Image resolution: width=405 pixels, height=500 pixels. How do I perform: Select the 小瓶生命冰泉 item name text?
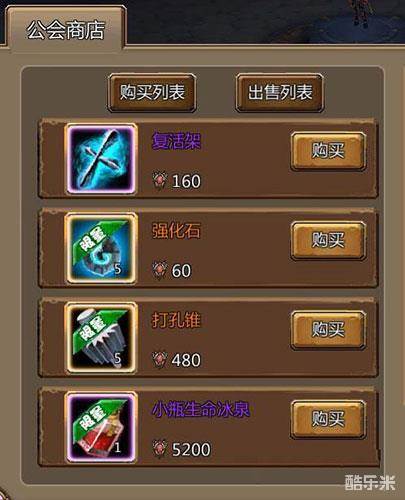pos(201,409)
